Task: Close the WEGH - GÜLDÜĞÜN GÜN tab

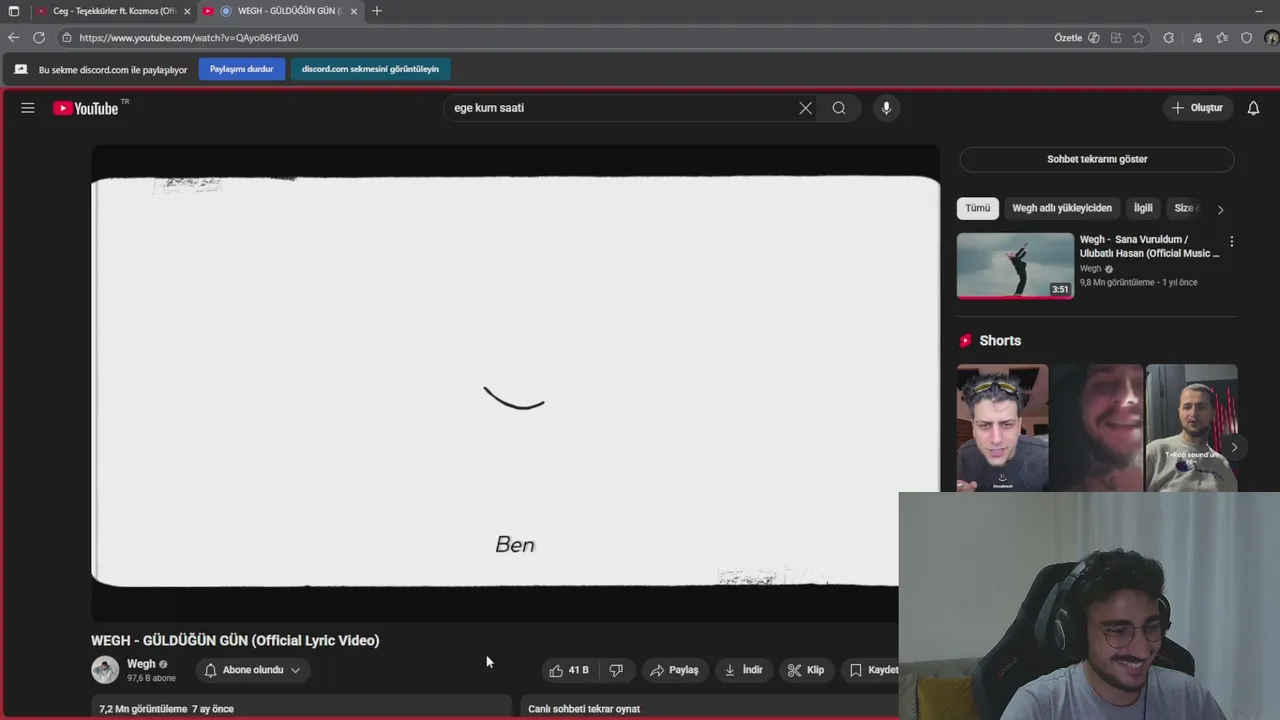Action: [353, 11]
